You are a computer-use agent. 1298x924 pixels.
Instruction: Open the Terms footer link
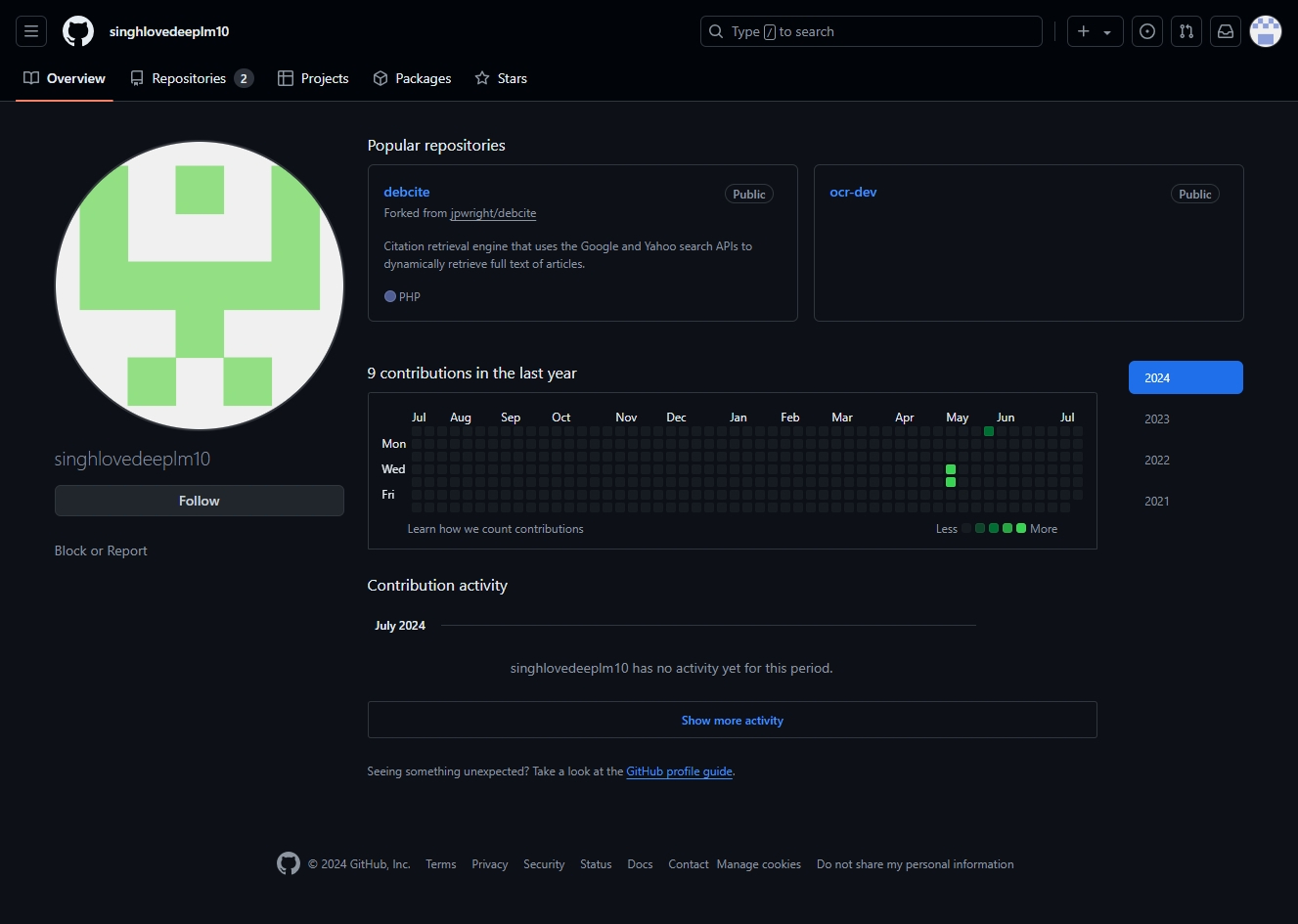(441, 864)
